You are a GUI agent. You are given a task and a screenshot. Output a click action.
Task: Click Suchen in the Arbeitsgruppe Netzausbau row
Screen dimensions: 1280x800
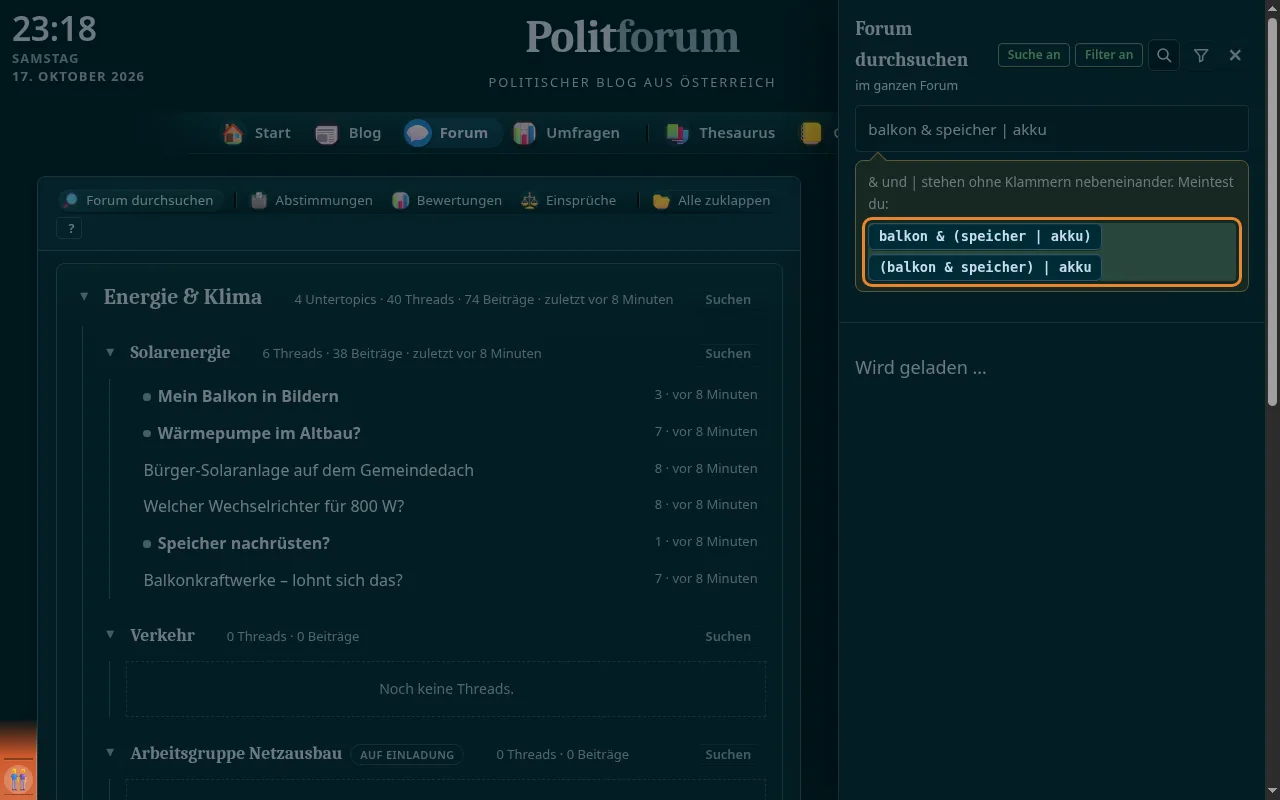728,754
